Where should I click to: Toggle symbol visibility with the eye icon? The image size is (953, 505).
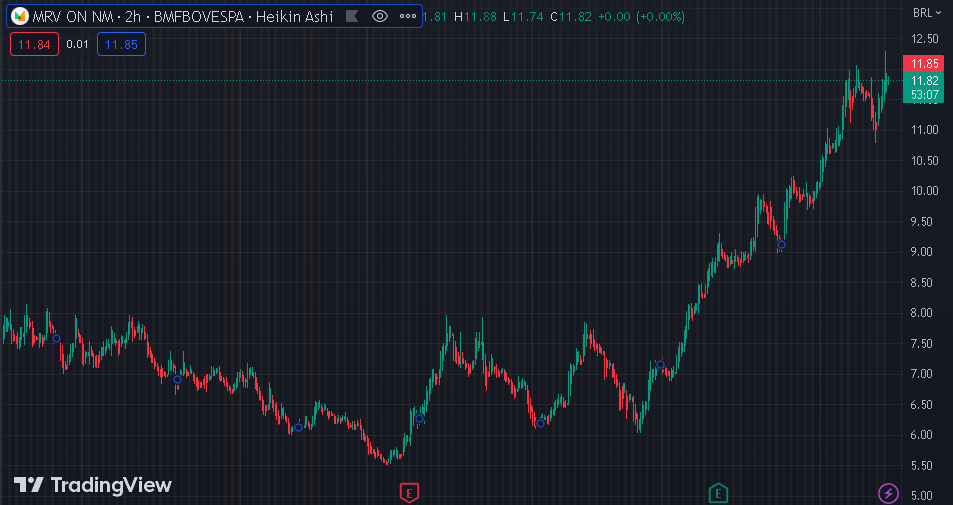coord(380,16)
